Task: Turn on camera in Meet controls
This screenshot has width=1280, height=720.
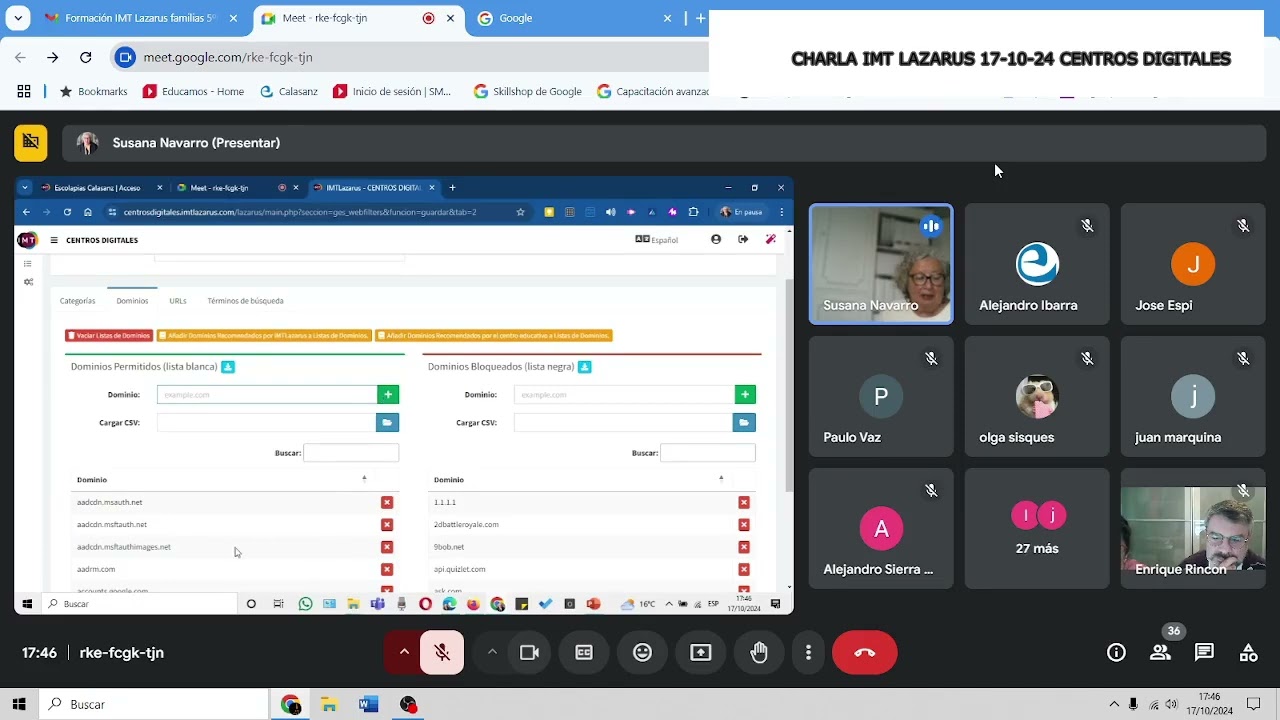Action: [x=530, y=653]
